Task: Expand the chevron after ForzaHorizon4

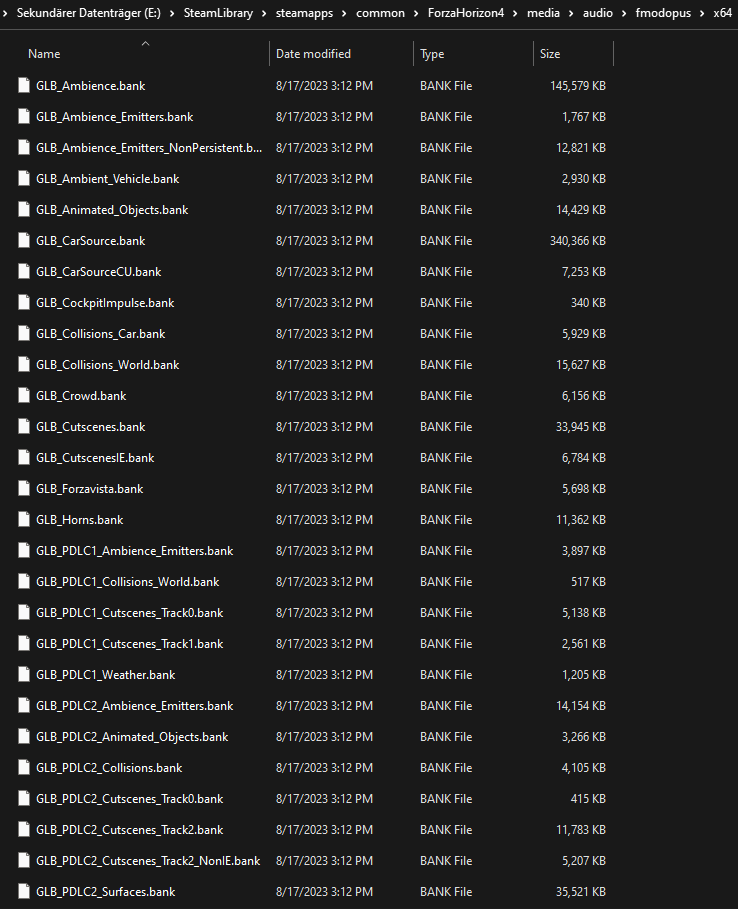Action: coord(515,13)
